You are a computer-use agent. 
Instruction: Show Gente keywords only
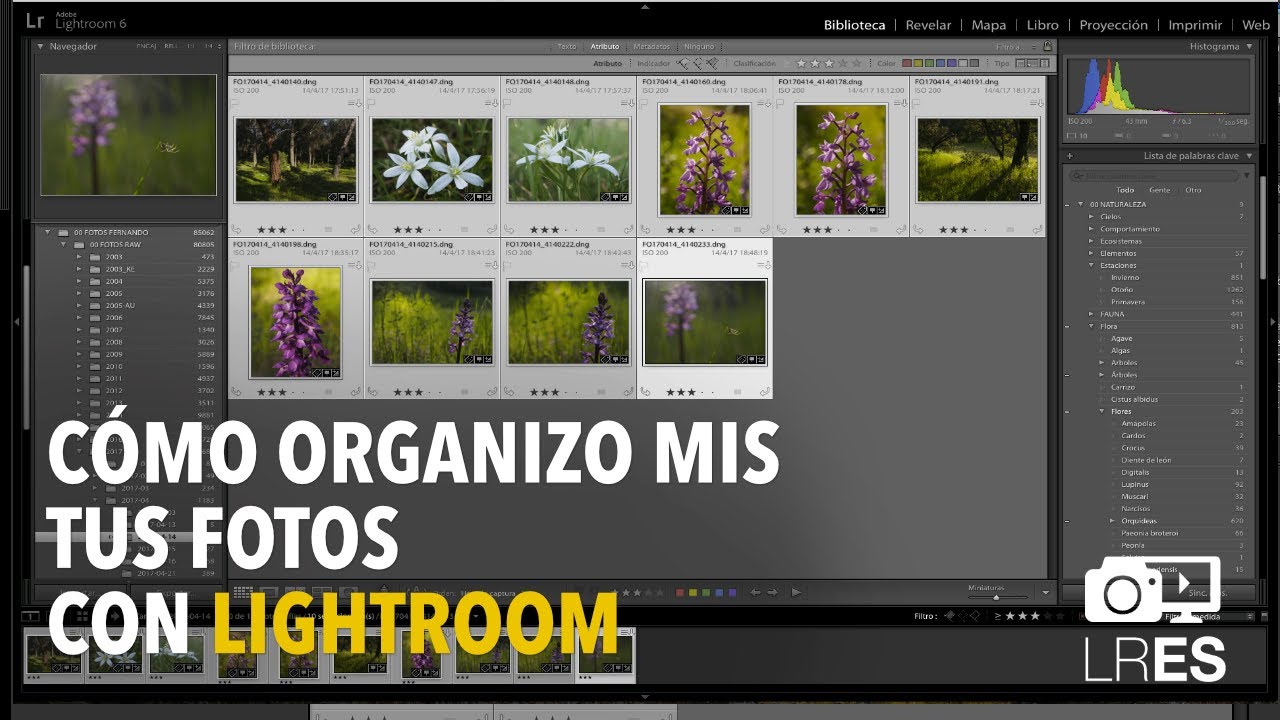(1159, 190)
